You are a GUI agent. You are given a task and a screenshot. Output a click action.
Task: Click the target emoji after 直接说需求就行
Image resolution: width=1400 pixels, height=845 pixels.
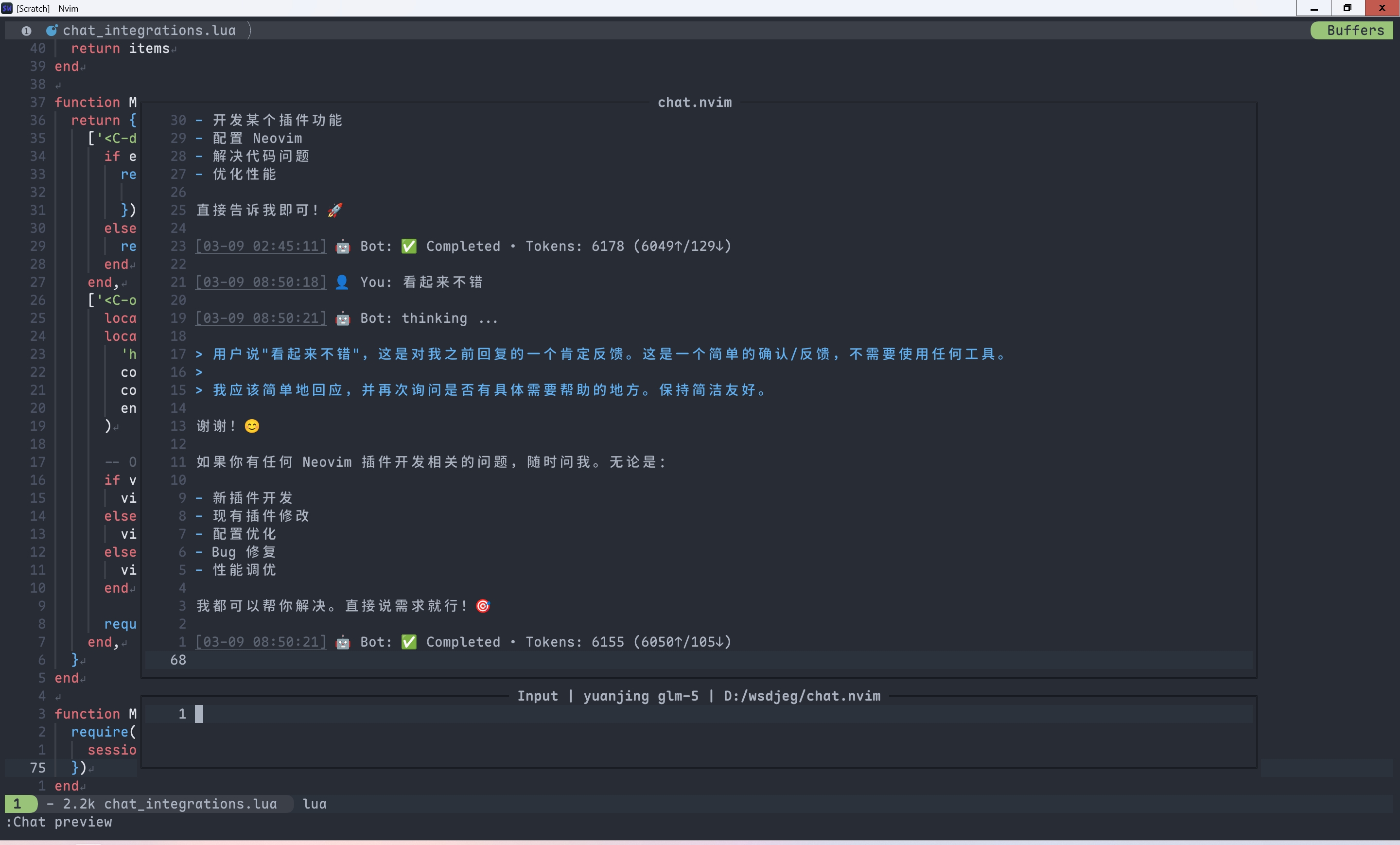click(x=483, y=606)
